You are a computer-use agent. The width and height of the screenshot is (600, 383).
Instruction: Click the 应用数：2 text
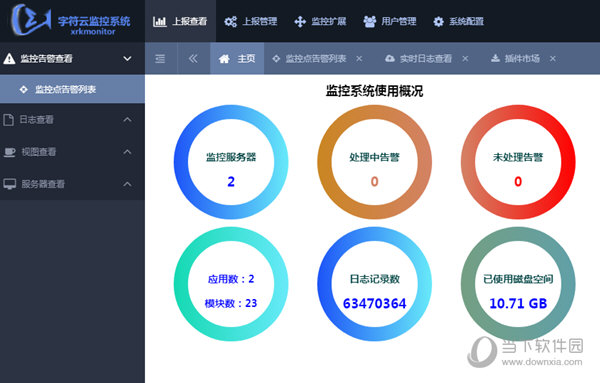231,279
